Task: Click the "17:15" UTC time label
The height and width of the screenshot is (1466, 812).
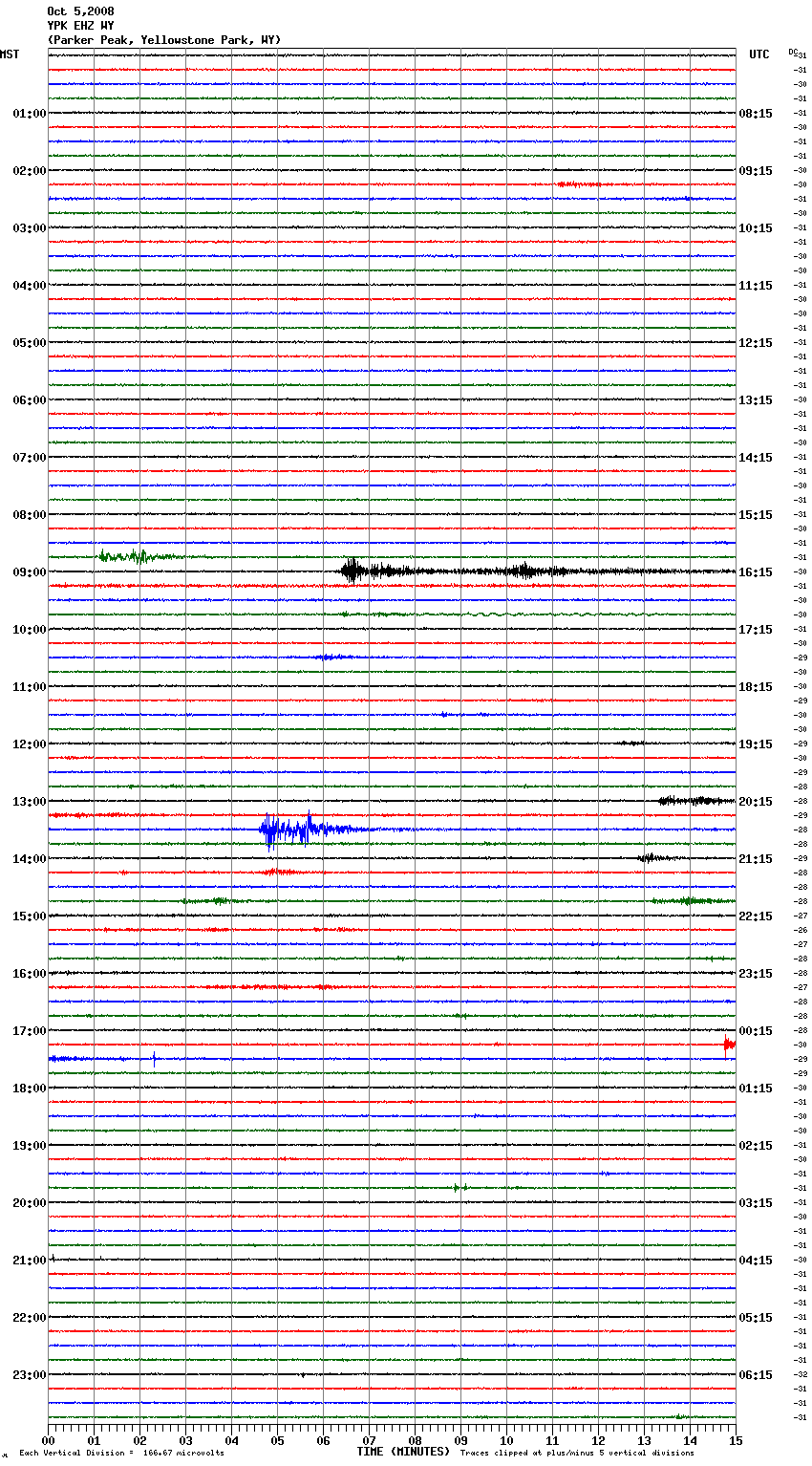Action: [x=756, y=630]
